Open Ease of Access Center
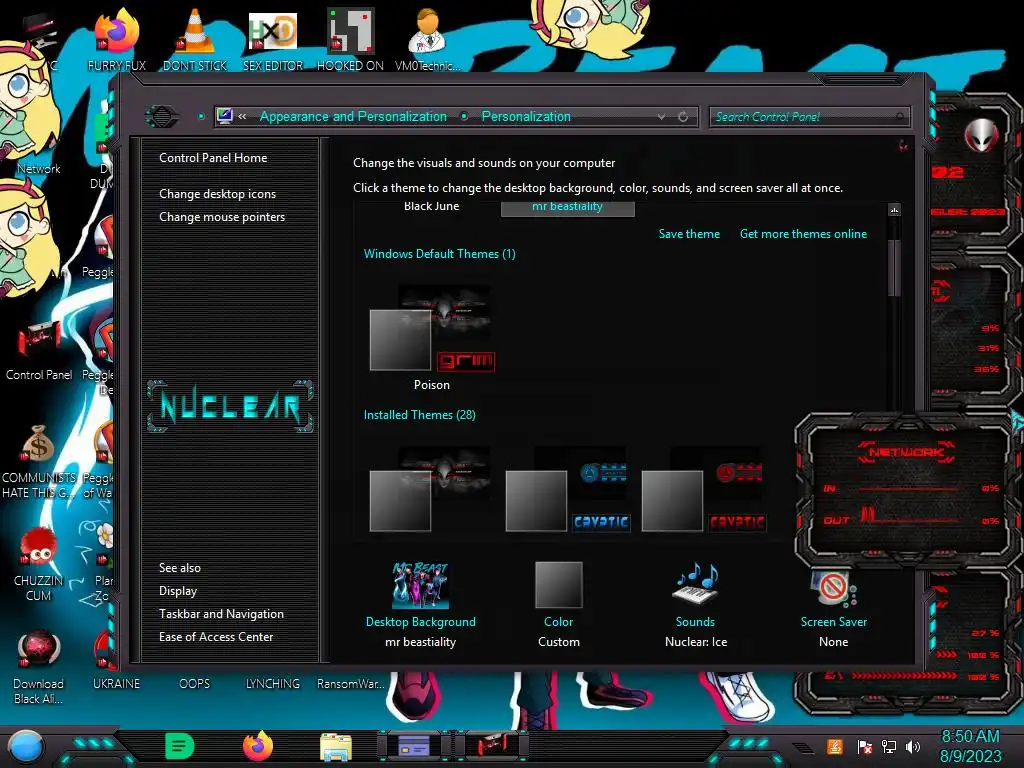This screenshot has height=768, width=1024. 216,637
